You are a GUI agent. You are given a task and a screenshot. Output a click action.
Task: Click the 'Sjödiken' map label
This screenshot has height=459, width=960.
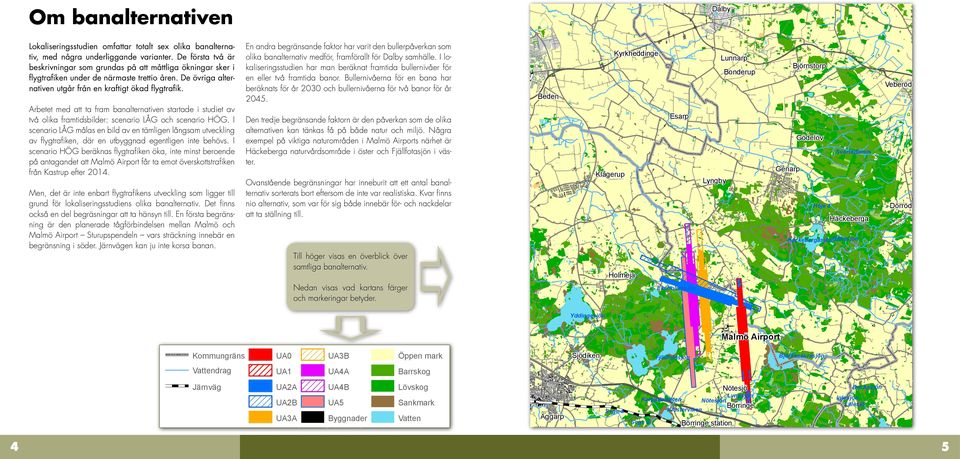[585, 356]
